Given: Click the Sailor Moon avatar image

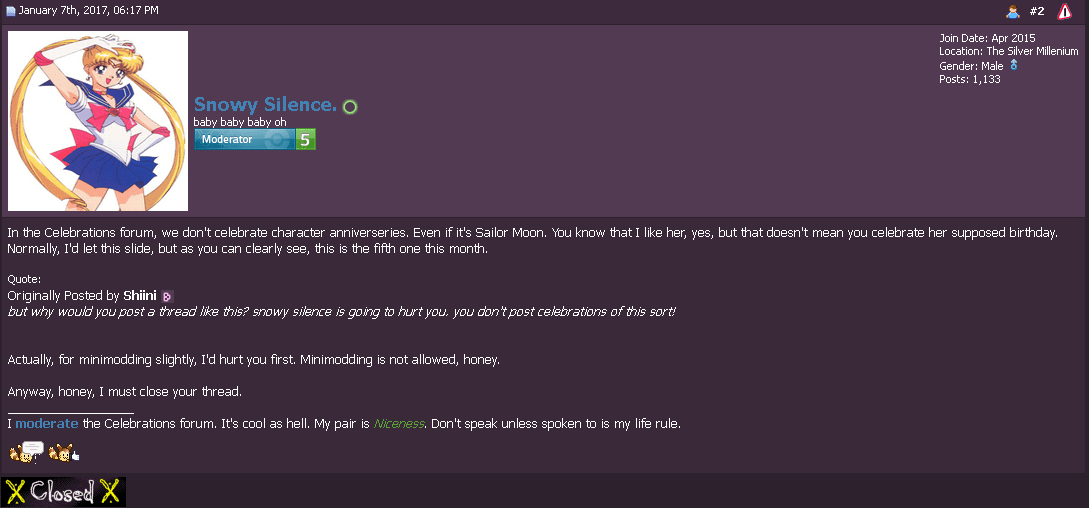Looking at the screenshot, I should coord(98,121).
